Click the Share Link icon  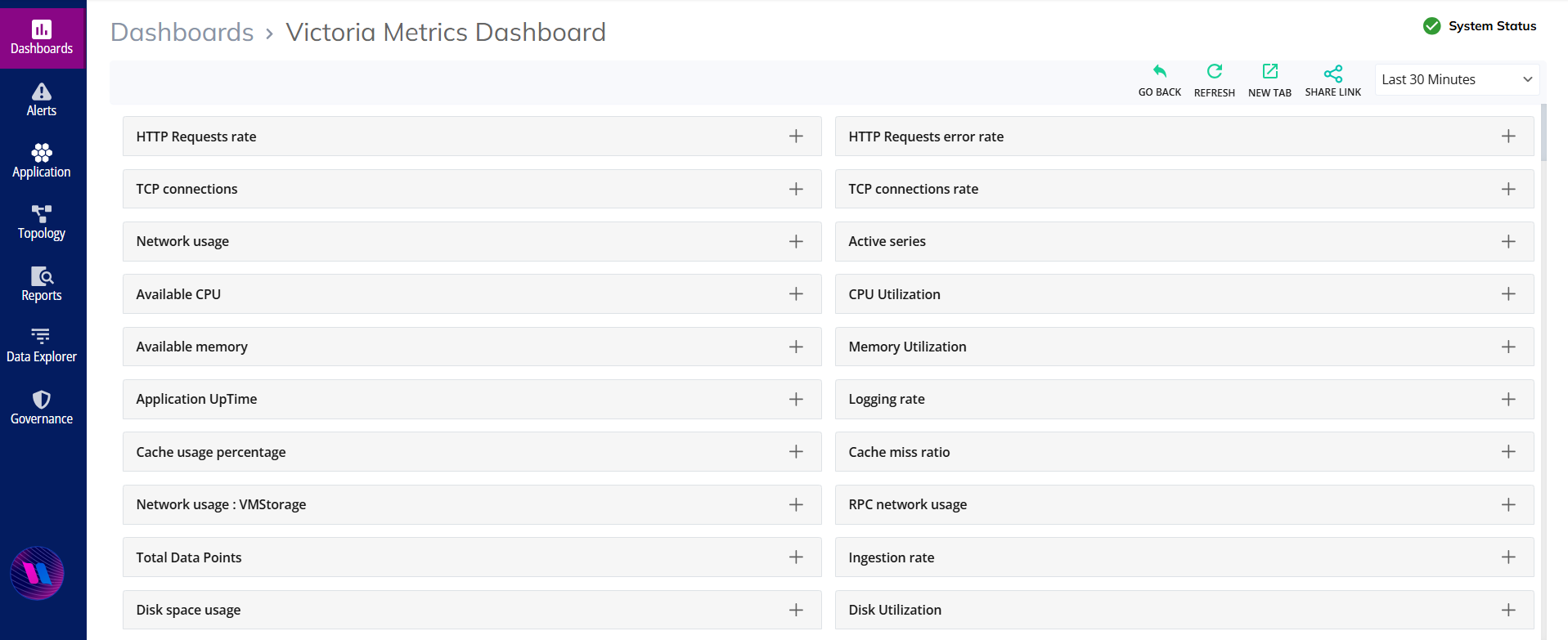(x=1333, y=74)
